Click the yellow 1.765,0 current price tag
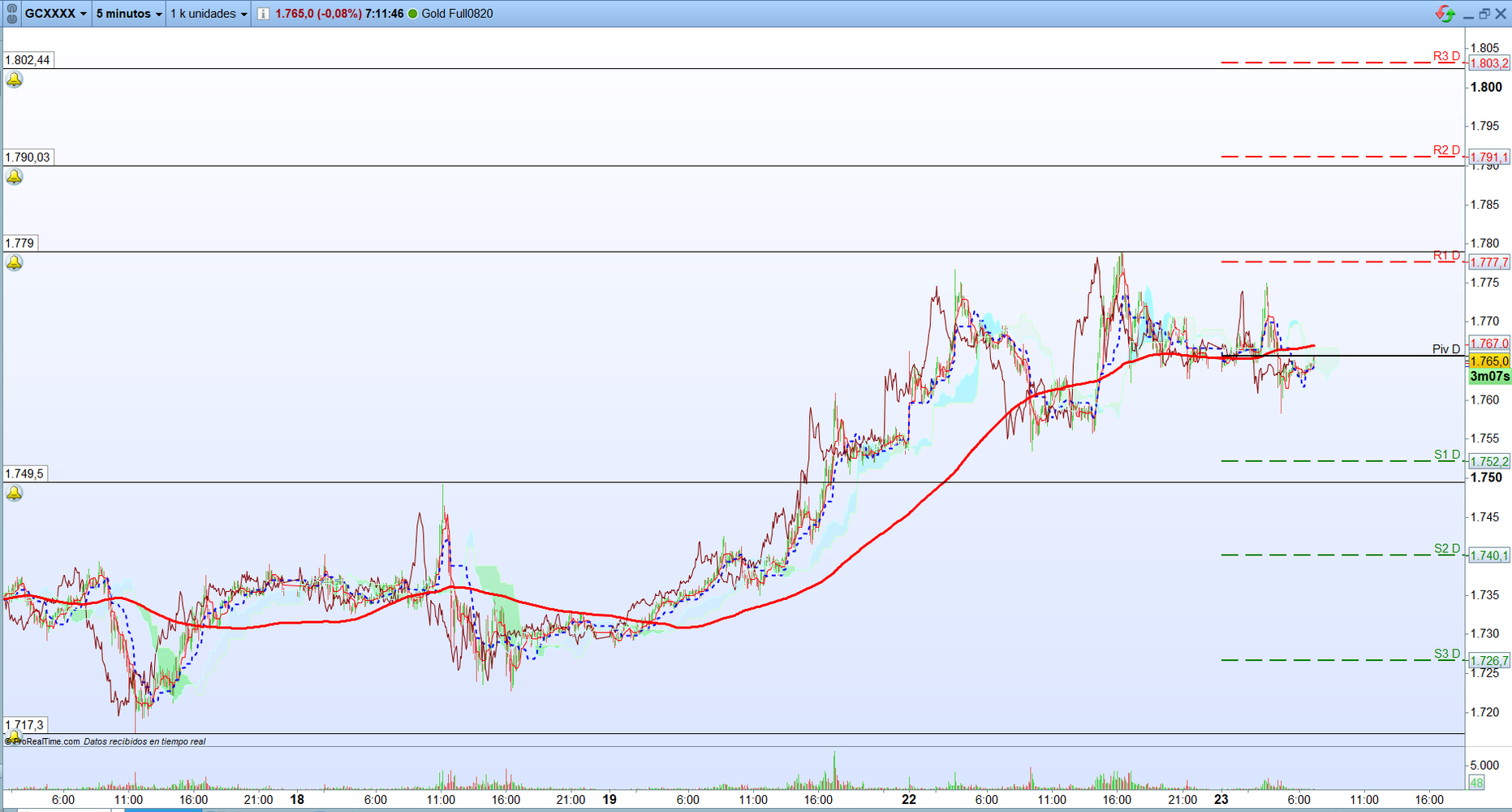 pos(1489,361)
